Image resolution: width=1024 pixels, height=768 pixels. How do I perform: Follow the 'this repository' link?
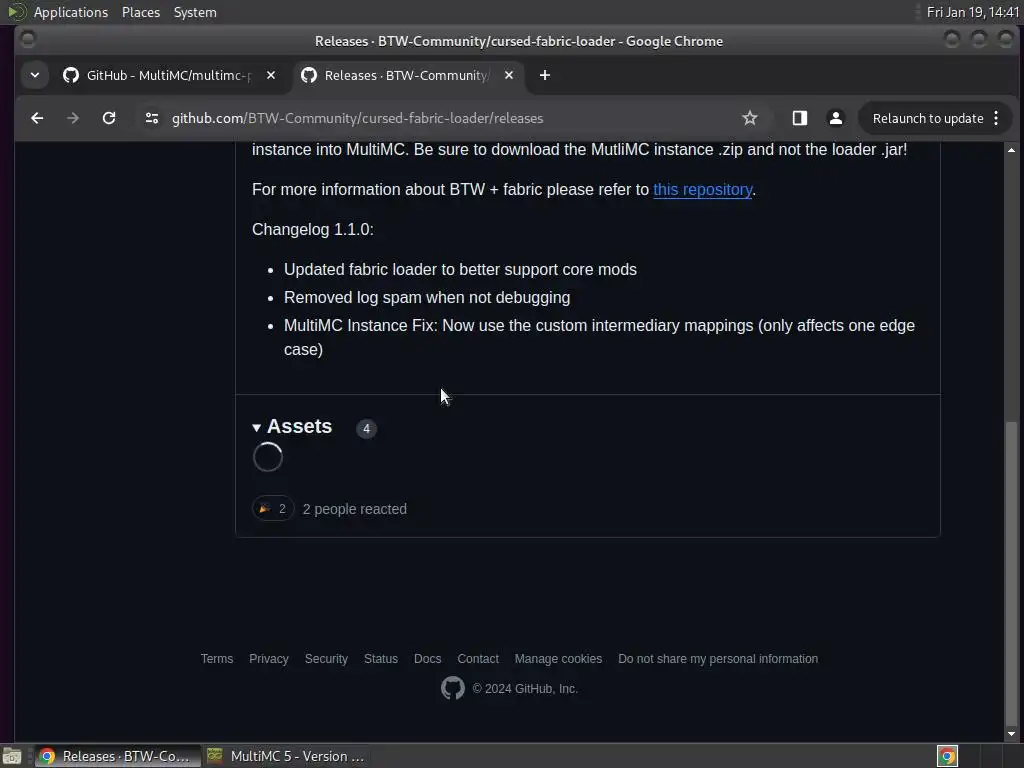[x=702, y=189]
